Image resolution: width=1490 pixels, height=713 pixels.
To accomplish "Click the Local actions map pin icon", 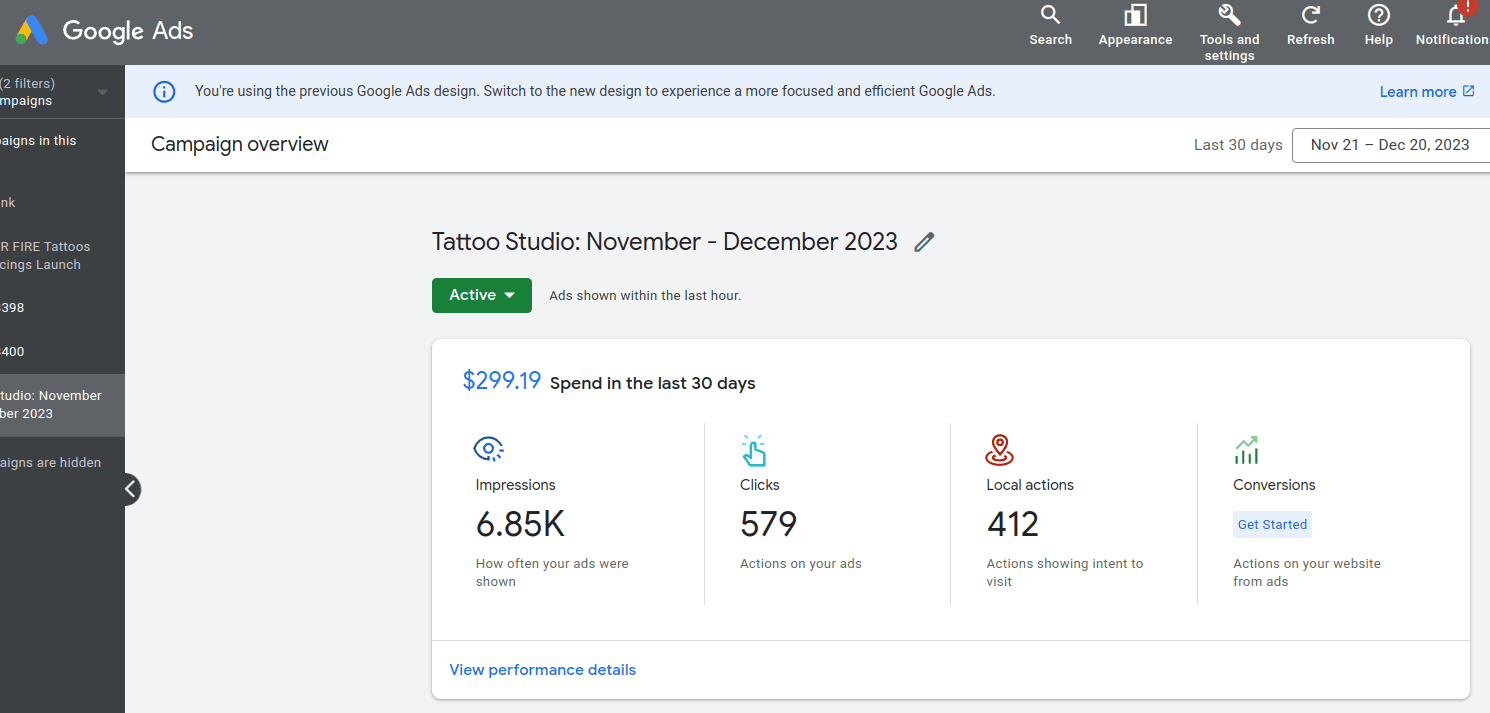I will pyautogui.click(x=999, y=450).
